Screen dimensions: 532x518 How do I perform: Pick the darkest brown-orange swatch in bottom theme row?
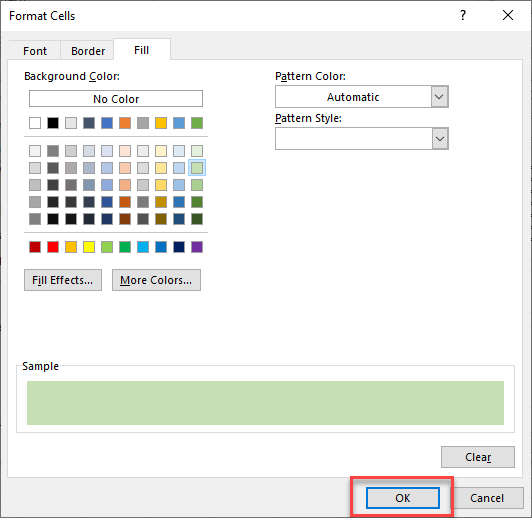(x=125, y=219)
